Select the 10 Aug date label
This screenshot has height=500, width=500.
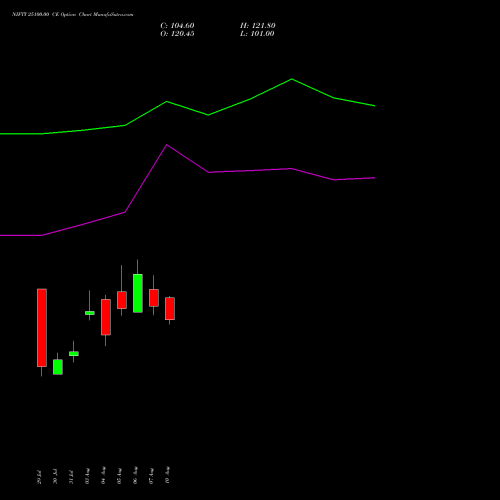pos(167,475)
